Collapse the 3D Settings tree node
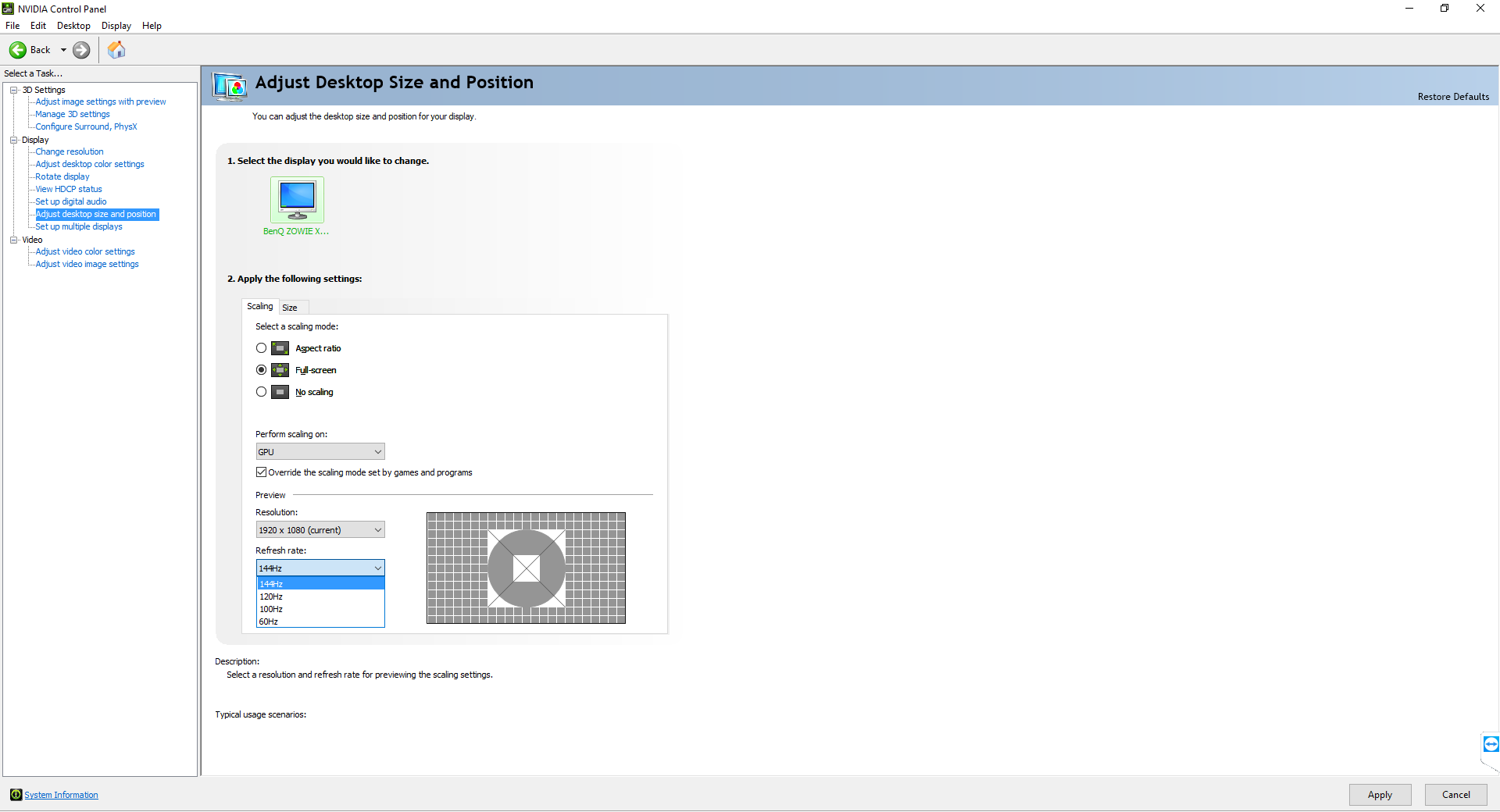This screenshot has width=1500, height=812. click(x=14, y=90)
